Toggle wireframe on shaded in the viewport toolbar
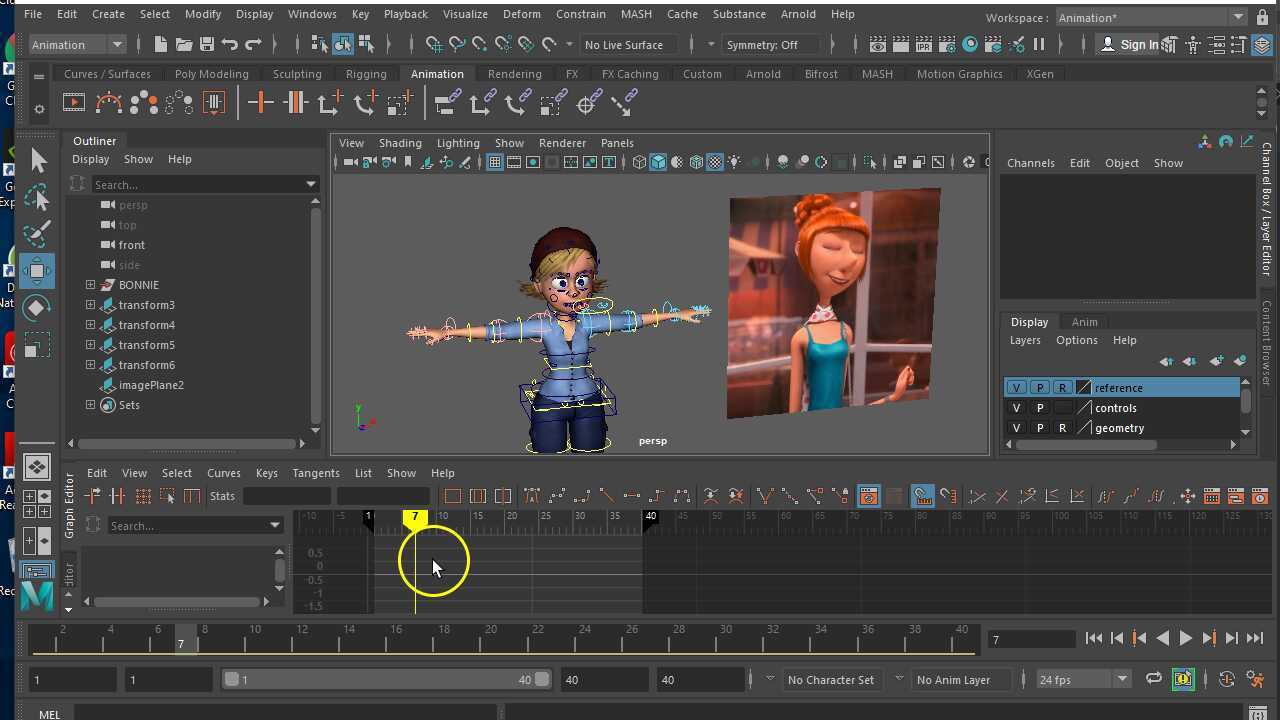Screen dimensions: 1280x720 696,162
